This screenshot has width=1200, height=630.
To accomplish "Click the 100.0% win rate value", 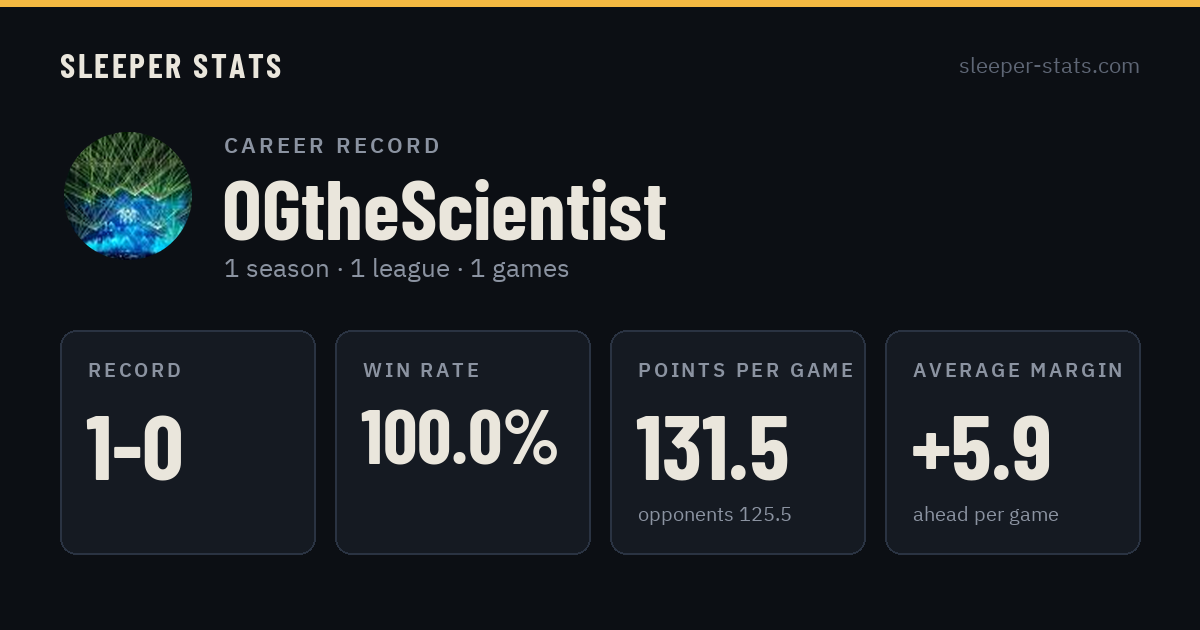I will tap(459, 437).
